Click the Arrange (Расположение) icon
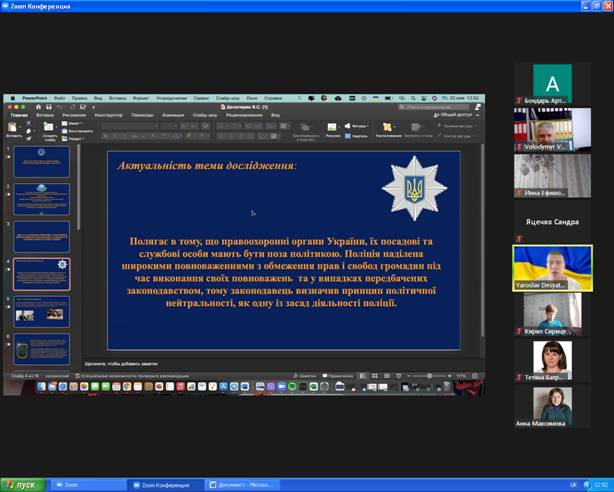 pyautogui.click(x=387, y=127)
